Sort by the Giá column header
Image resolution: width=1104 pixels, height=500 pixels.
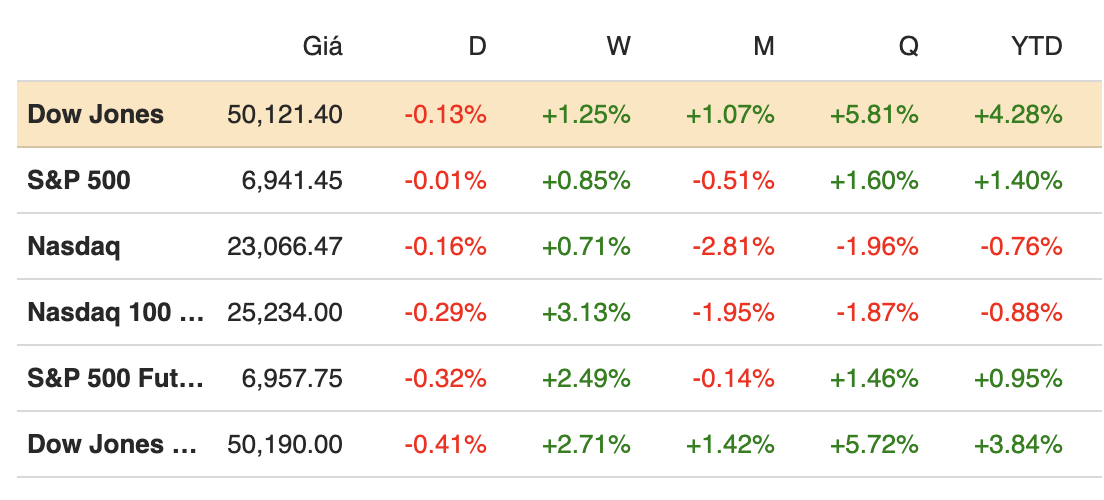coord(322,47)
